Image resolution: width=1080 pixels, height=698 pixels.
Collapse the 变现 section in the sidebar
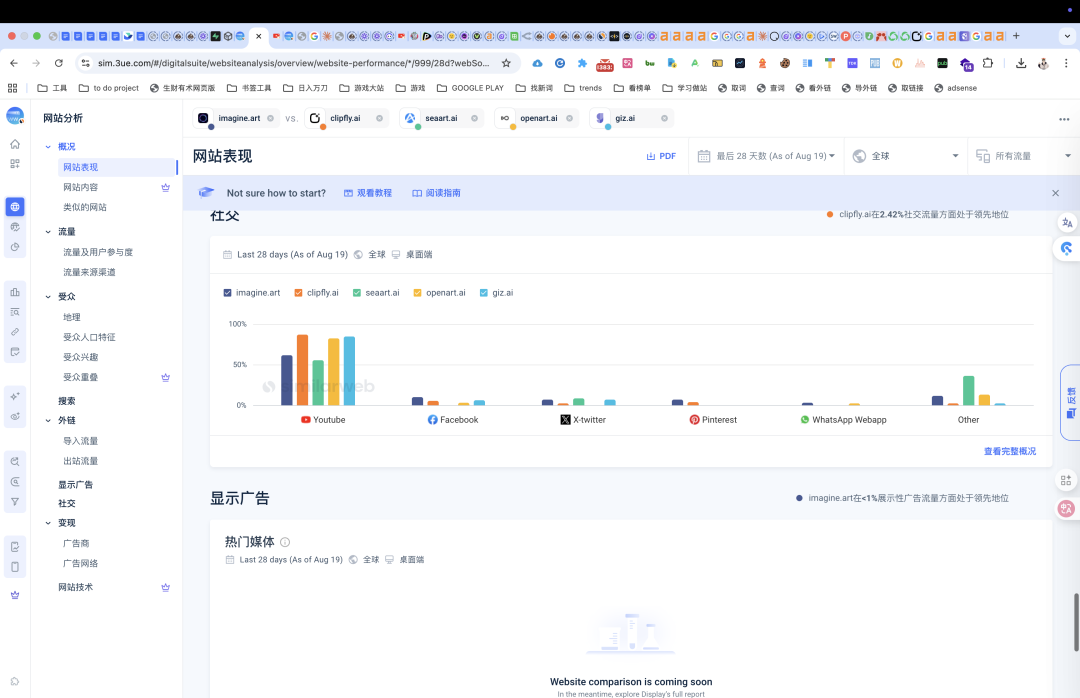click(48, 523)
